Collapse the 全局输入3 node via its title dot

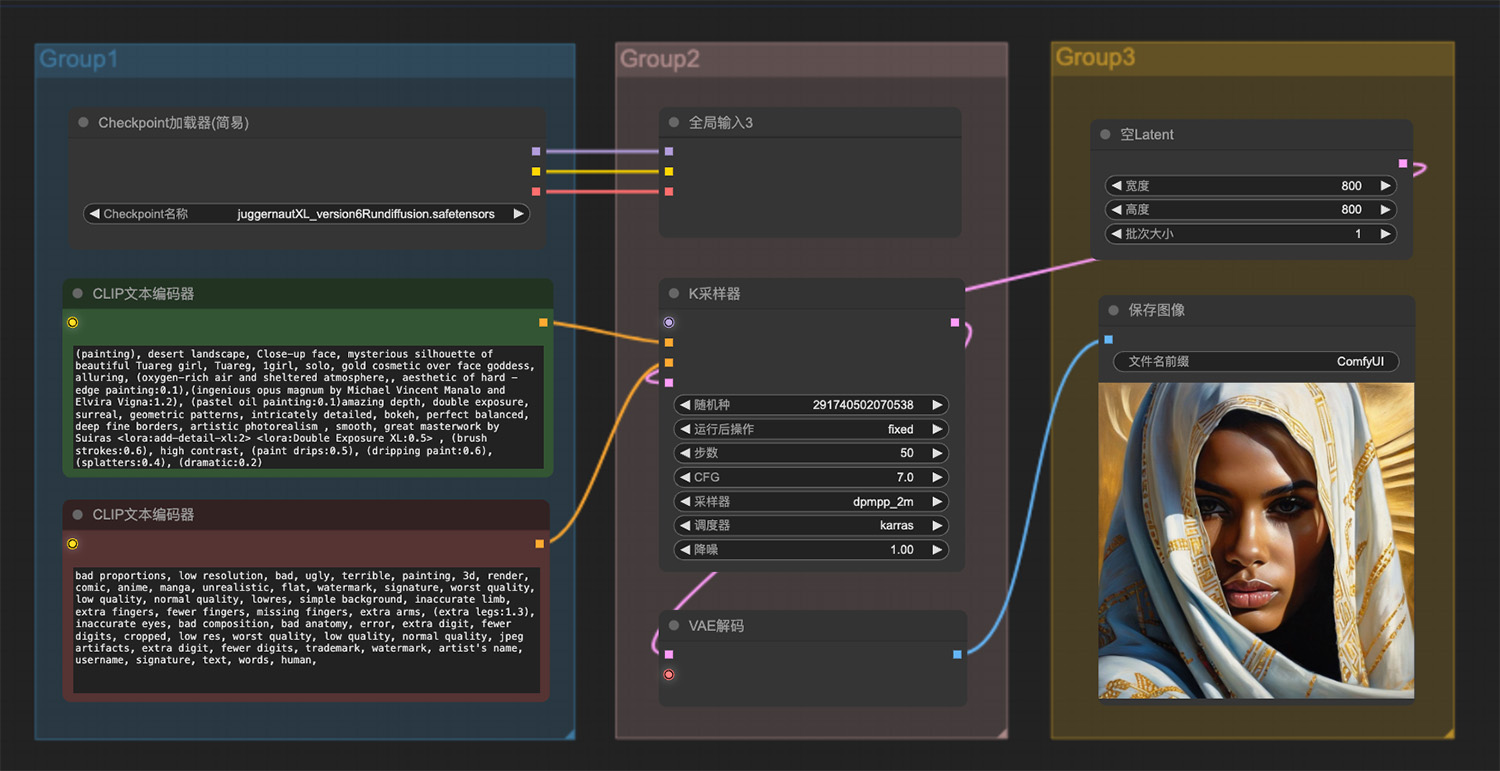tap(674, 123)
